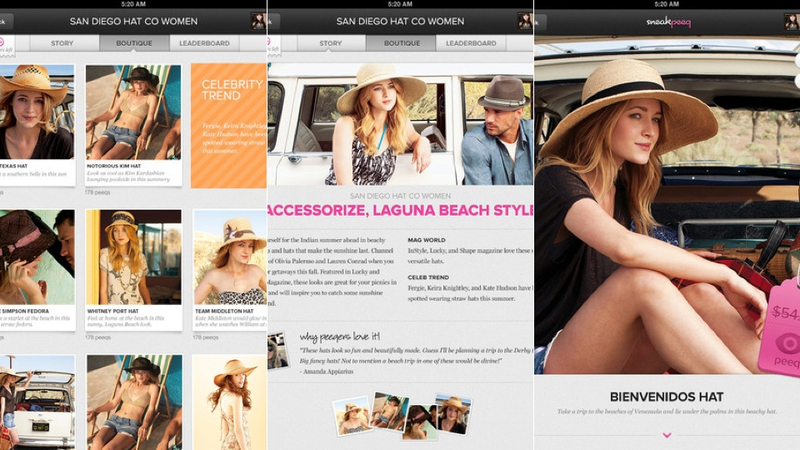Tap the Bienvenidos Hat description text

[667, 411]
